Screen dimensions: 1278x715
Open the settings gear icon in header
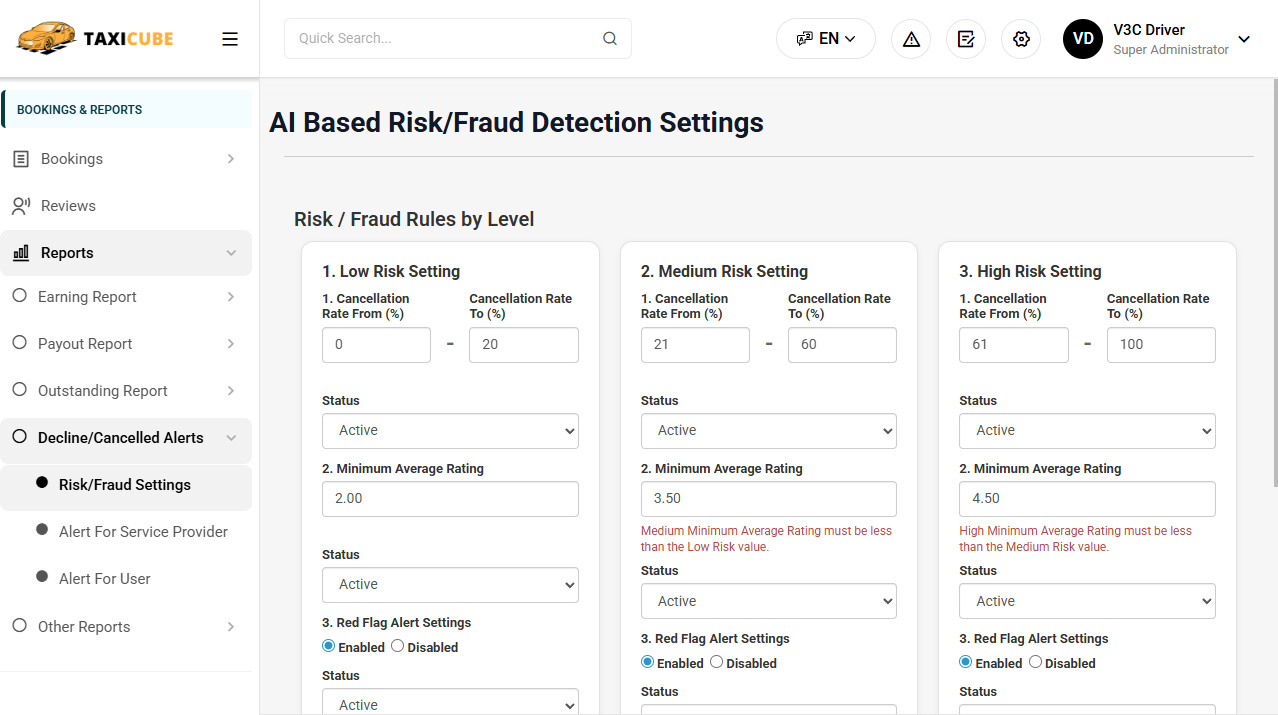(x=1021, y=39)
